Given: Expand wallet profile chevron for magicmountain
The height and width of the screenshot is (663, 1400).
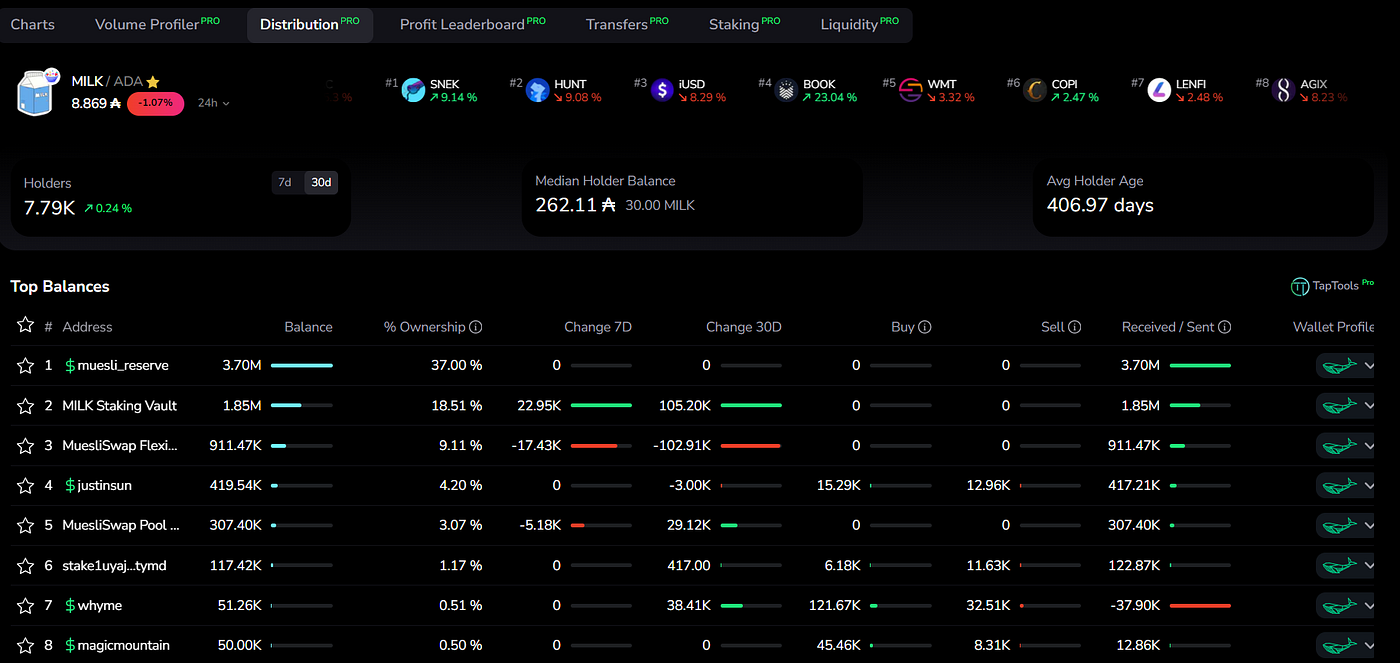Looking at the screenshot, I should (1368, 647).
